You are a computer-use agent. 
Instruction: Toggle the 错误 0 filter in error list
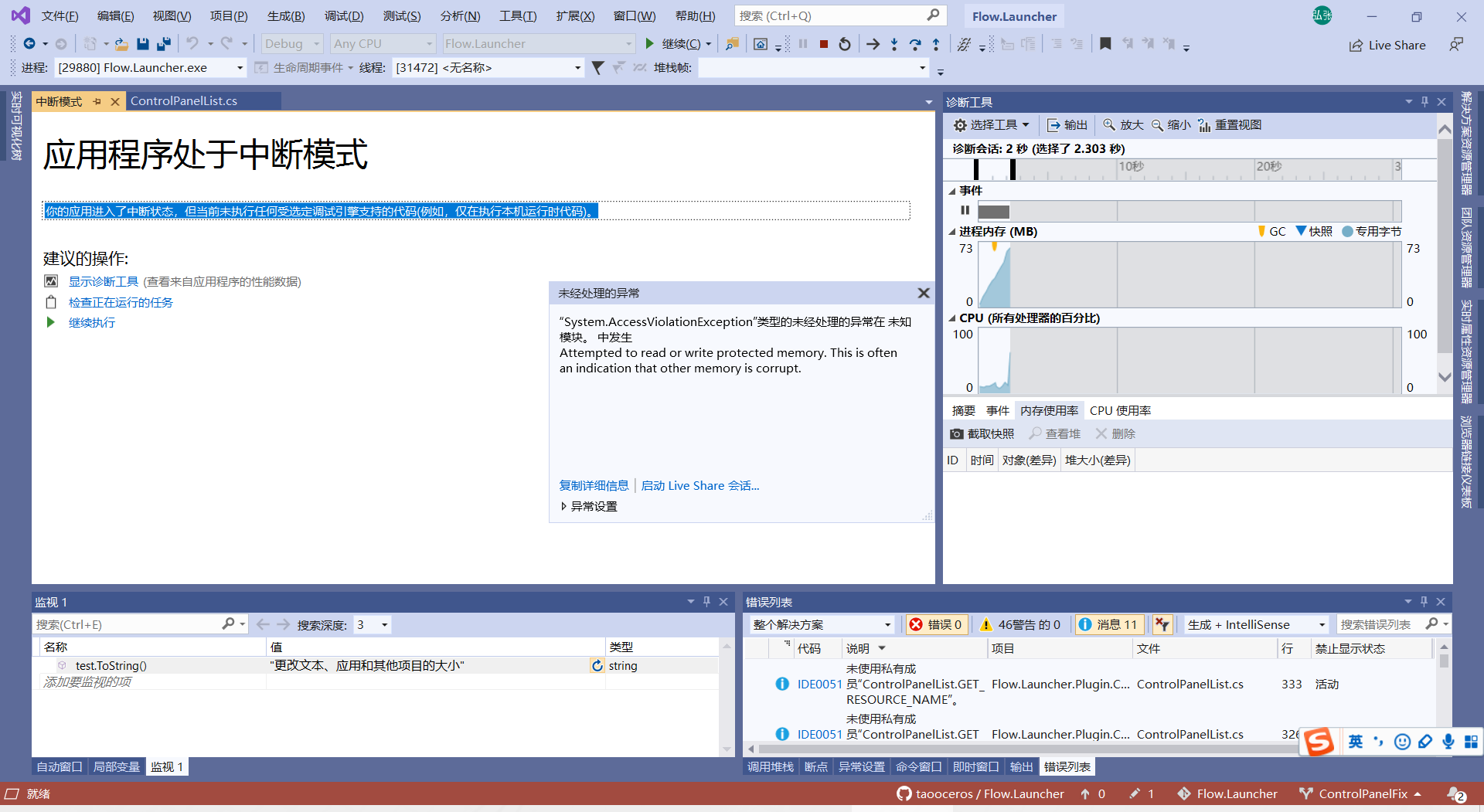(x=937, y=624)
